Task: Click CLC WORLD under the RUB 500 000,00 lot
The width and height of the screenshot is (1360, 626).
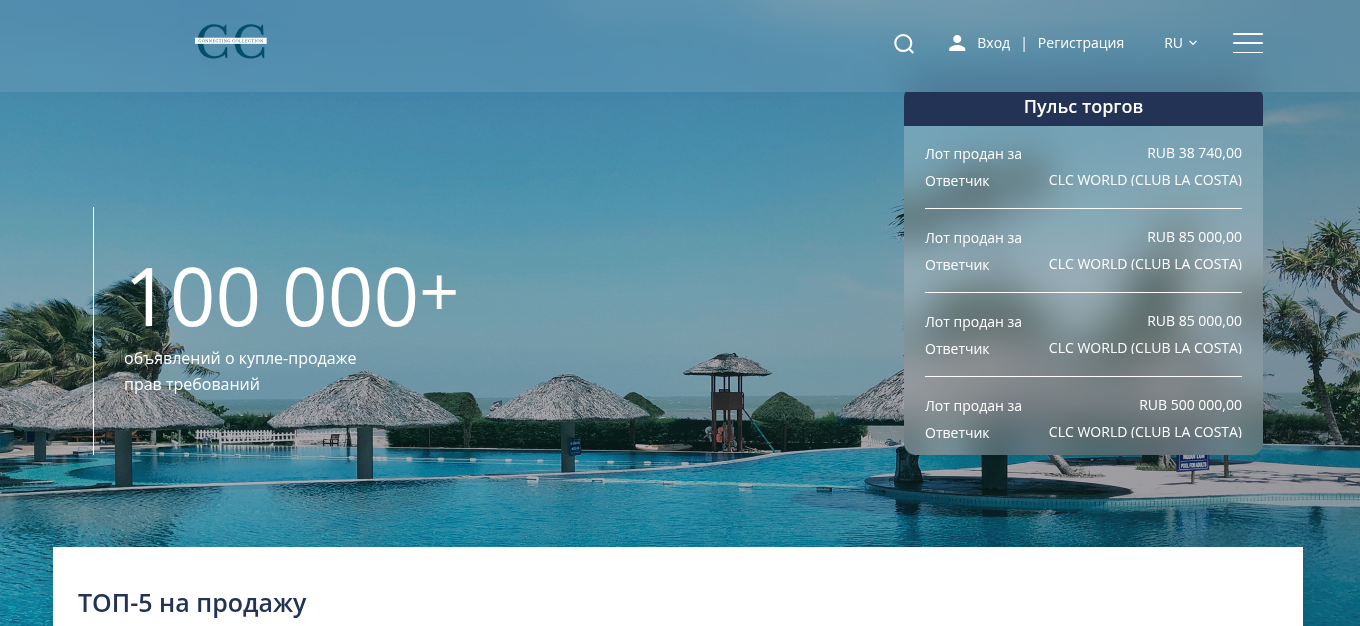Action: [x=1145, y=432]
